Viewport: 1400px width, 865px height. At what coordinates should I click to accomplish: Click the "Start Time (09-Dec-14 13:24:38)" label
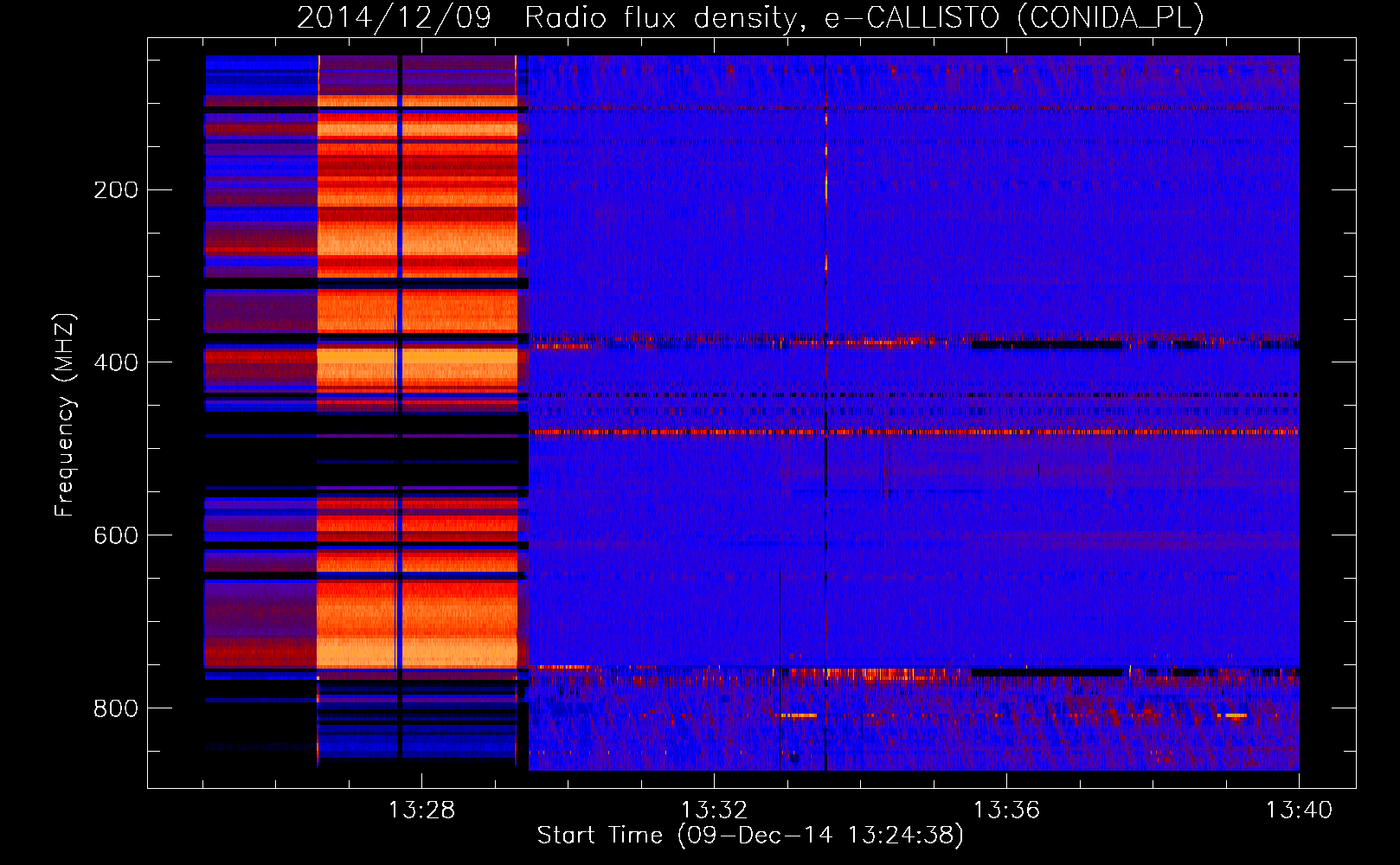750,836
